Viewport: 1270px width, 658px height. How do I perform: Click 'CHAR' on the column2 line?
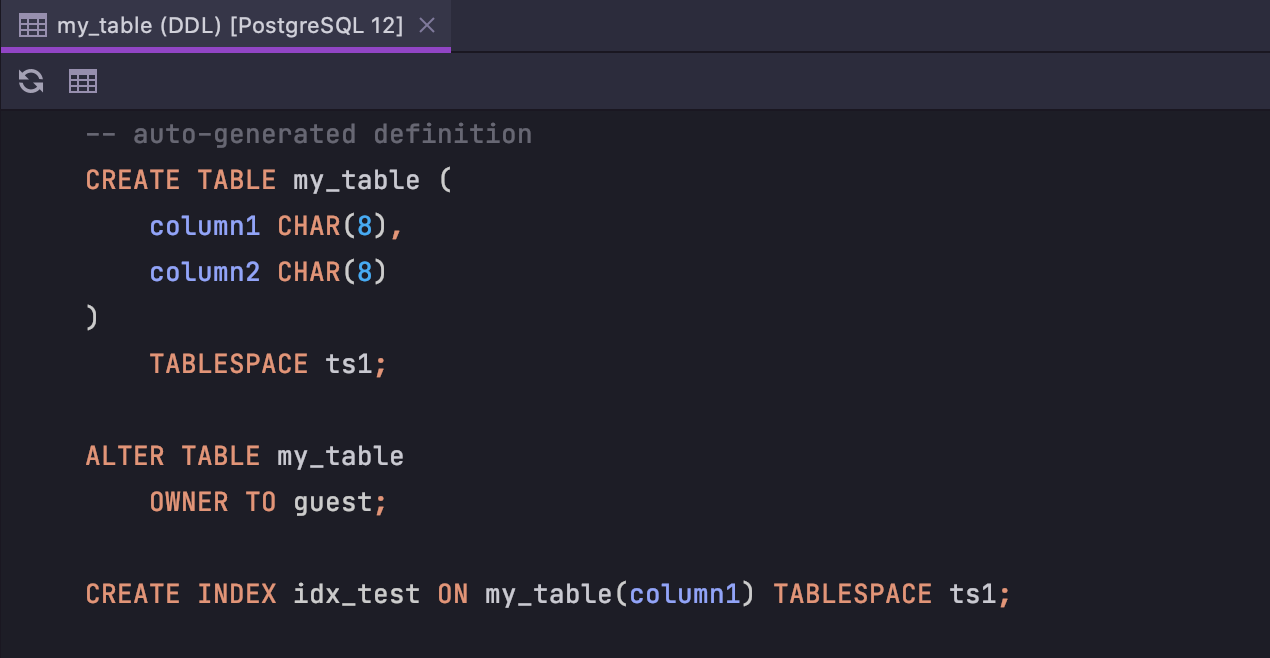(309, 272)
